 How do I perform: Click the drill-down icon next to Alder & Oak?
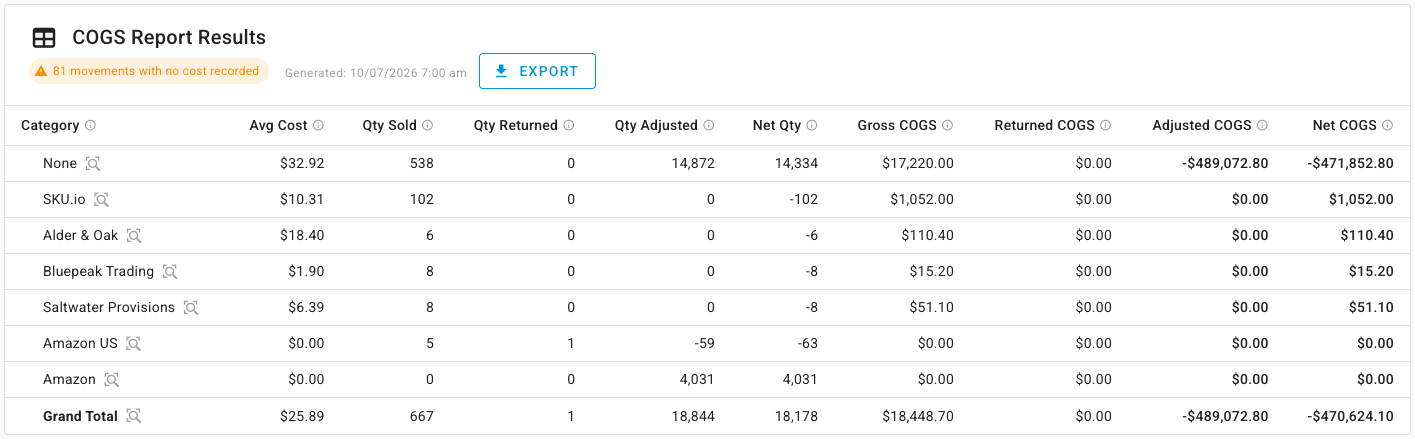tap(134, 235)
